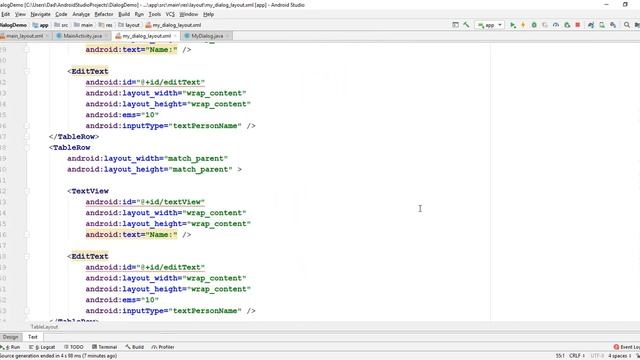Open the Analyze menu
Viewport: 640px width, 360px height.
[81, 14]
